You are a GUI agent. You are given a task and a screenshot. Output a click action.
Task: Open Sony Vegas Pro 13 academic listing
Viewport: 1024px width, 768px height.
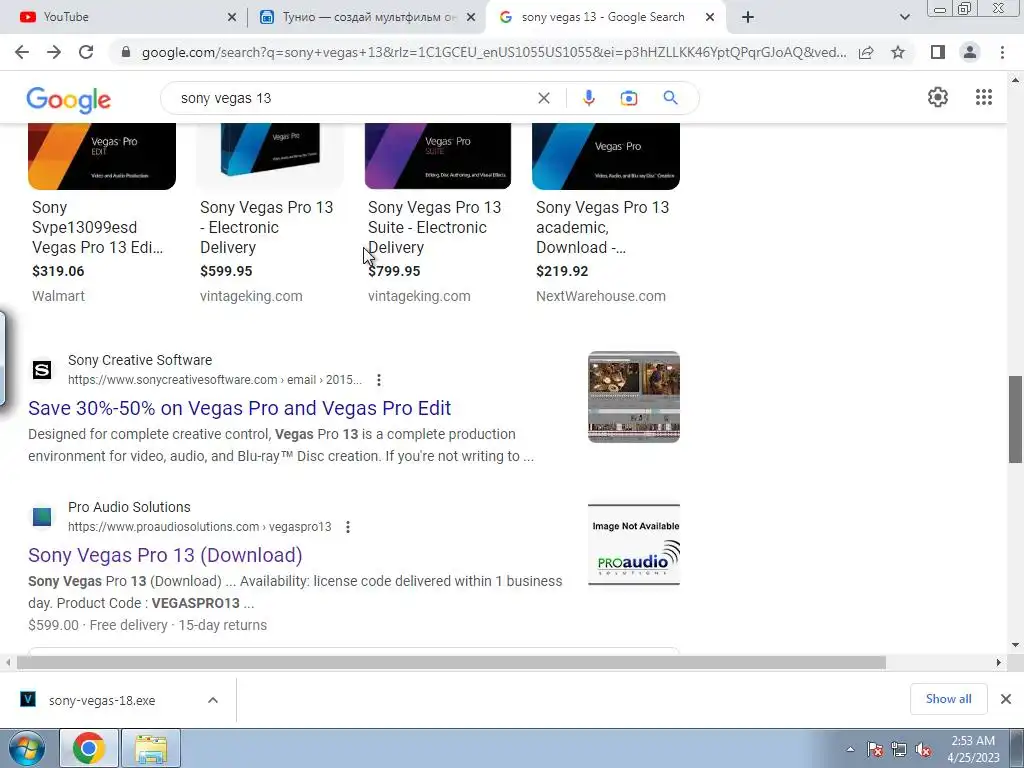(x=602, y=227)
